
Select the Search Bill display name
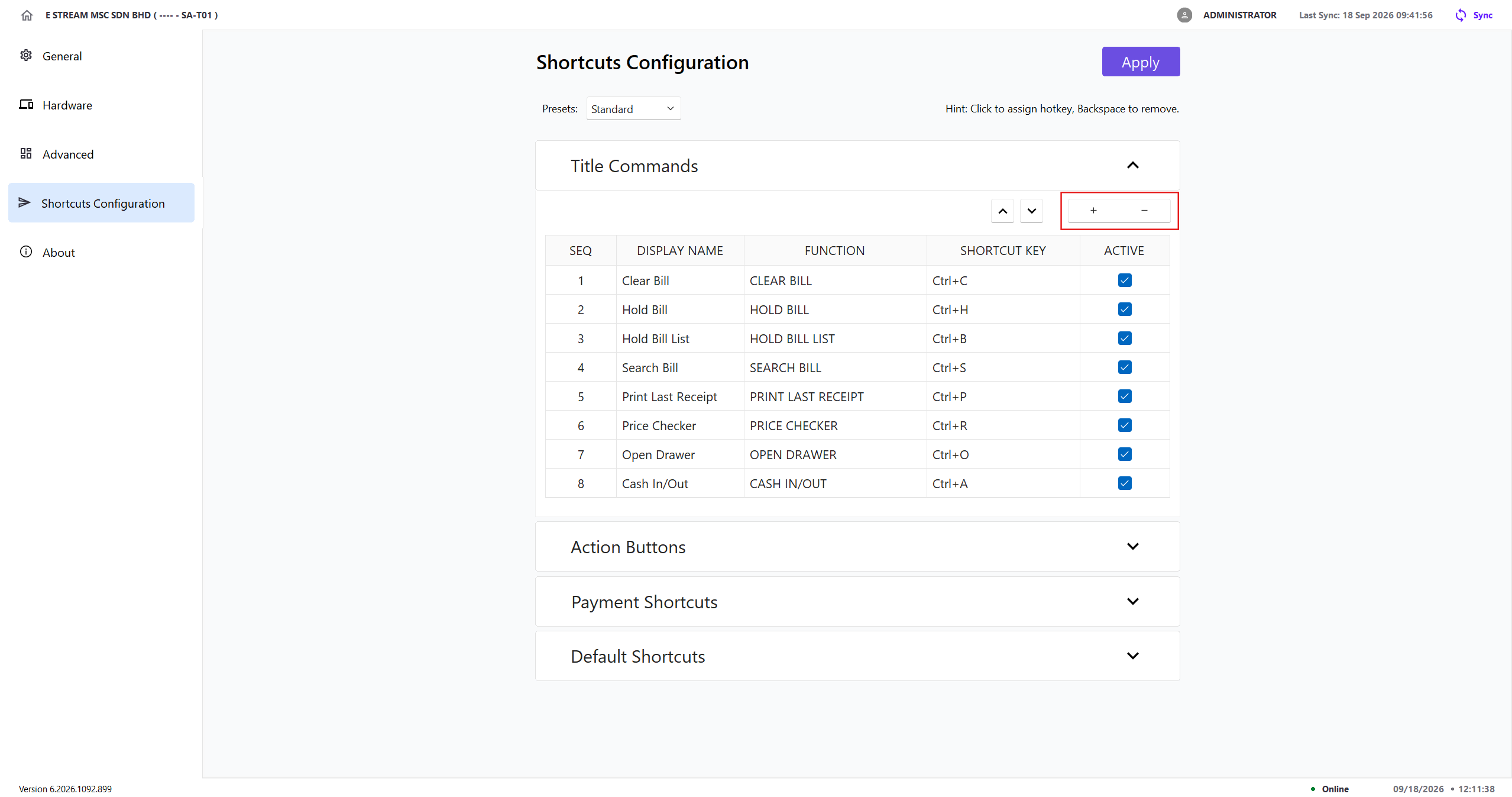point(680,367)
